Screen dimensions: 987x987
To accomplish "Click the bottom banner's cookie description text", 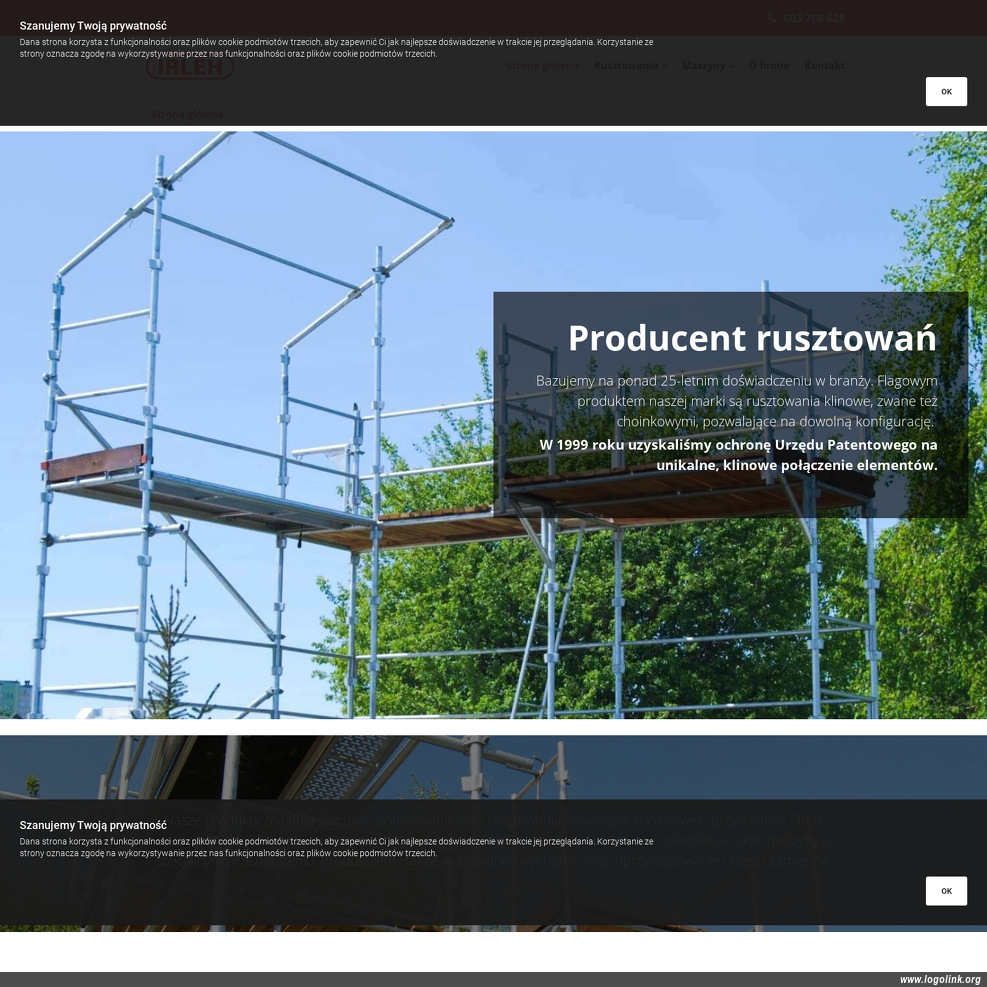I will click(336, 847).
